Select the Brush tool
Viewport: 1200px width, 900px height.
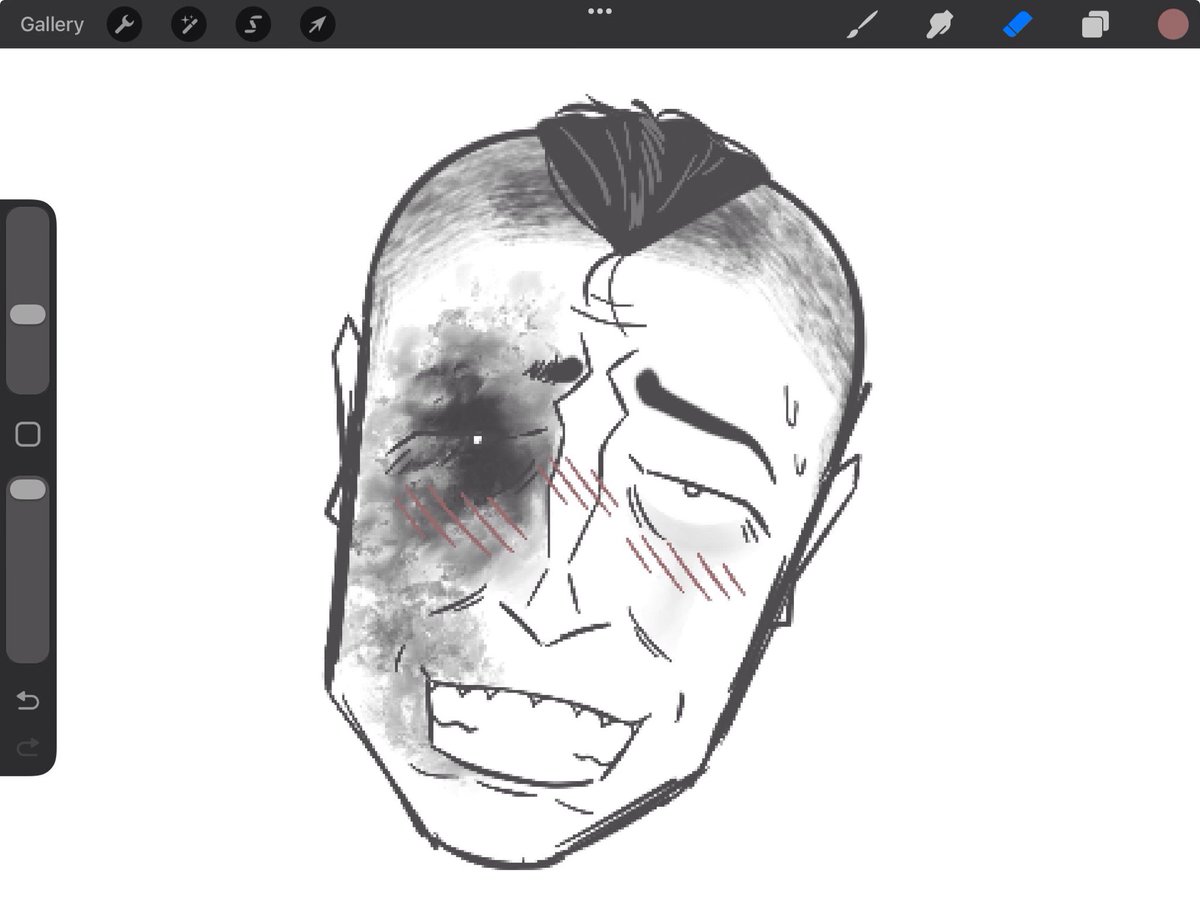tap(861, 25)
